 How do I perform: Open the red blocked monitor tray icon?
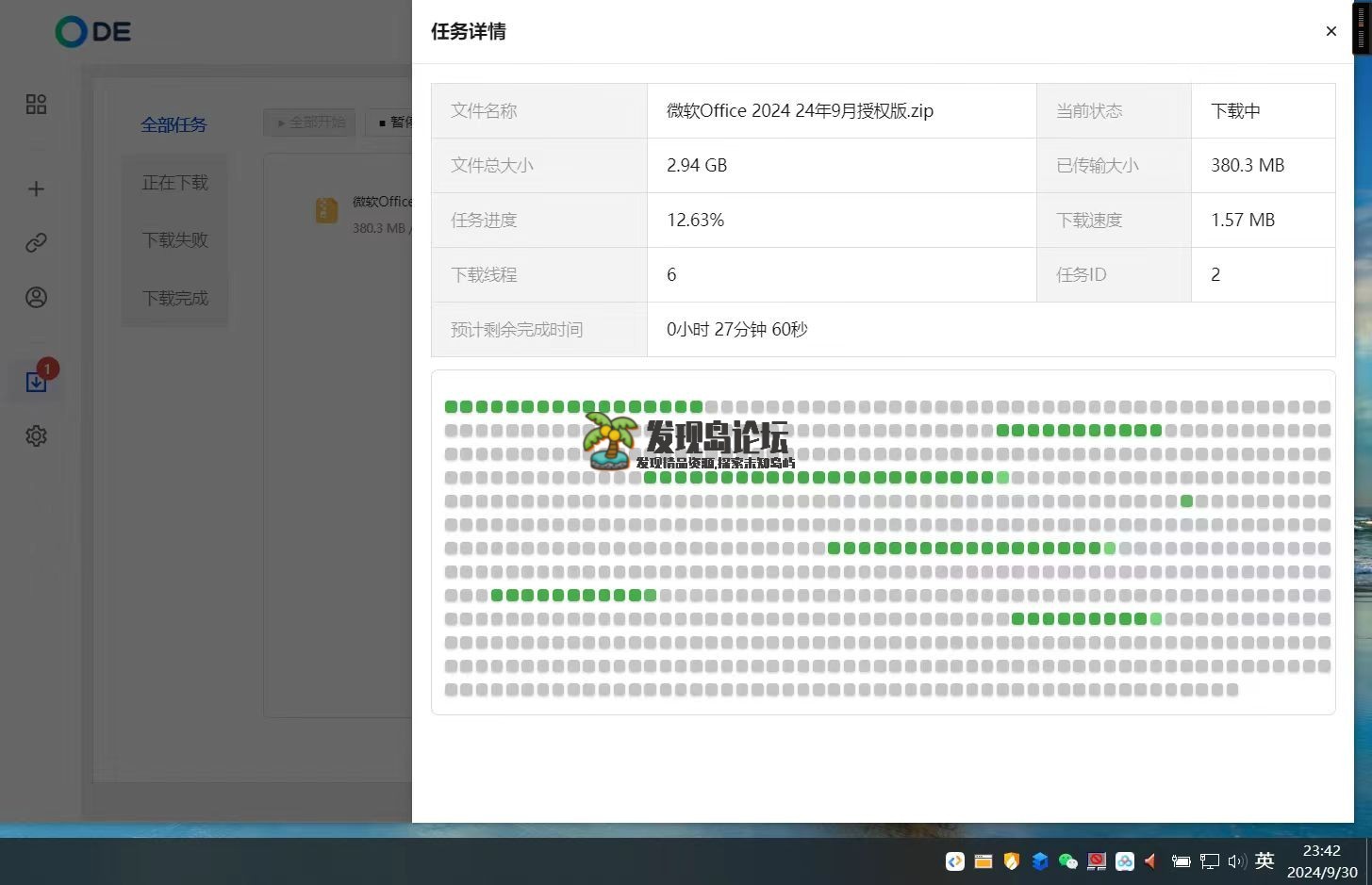tap(1097, 860)
